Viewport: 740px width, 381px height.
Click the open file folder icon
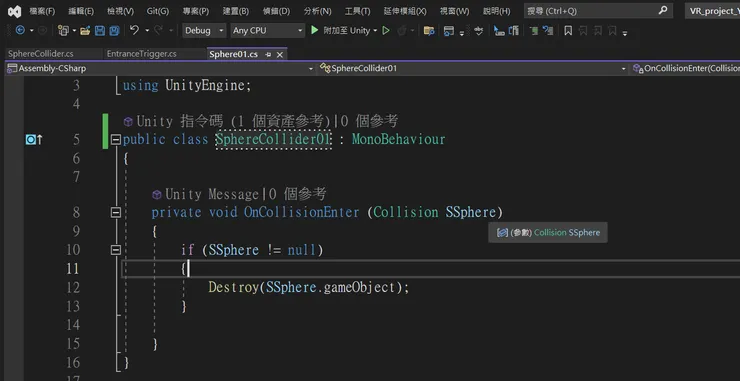[x=85, y=31]
